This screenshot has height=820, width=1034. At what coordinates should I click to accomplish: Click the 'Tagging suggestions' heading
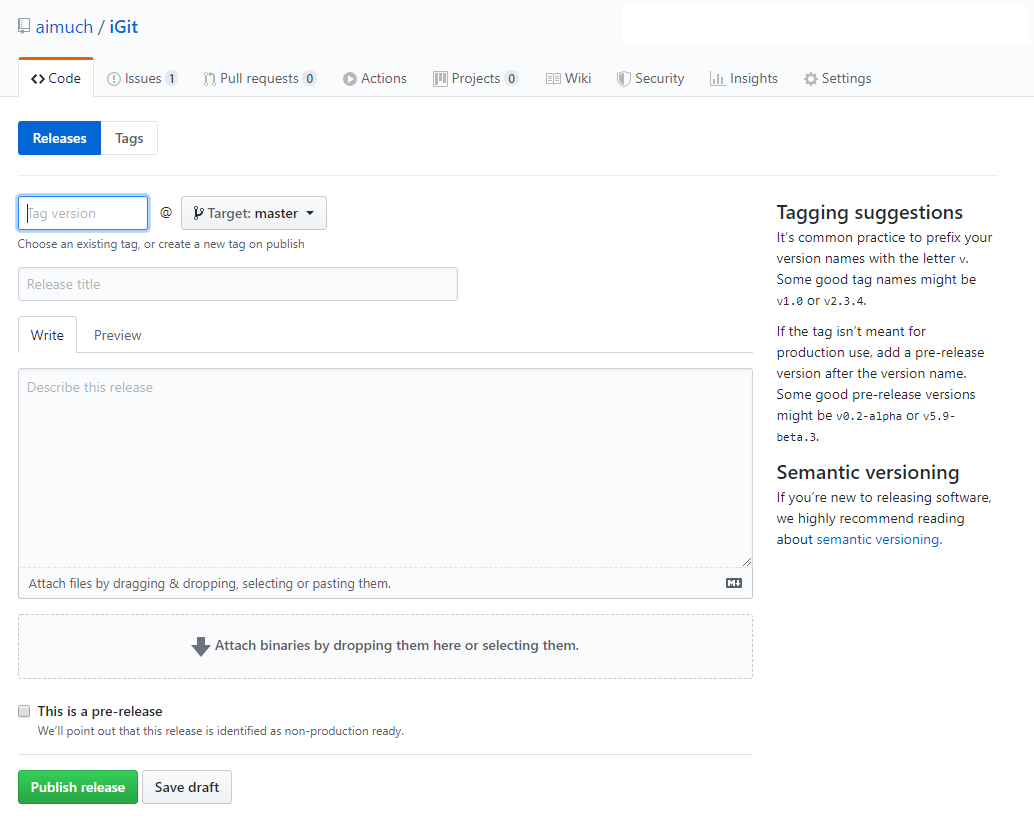[869, 212]
